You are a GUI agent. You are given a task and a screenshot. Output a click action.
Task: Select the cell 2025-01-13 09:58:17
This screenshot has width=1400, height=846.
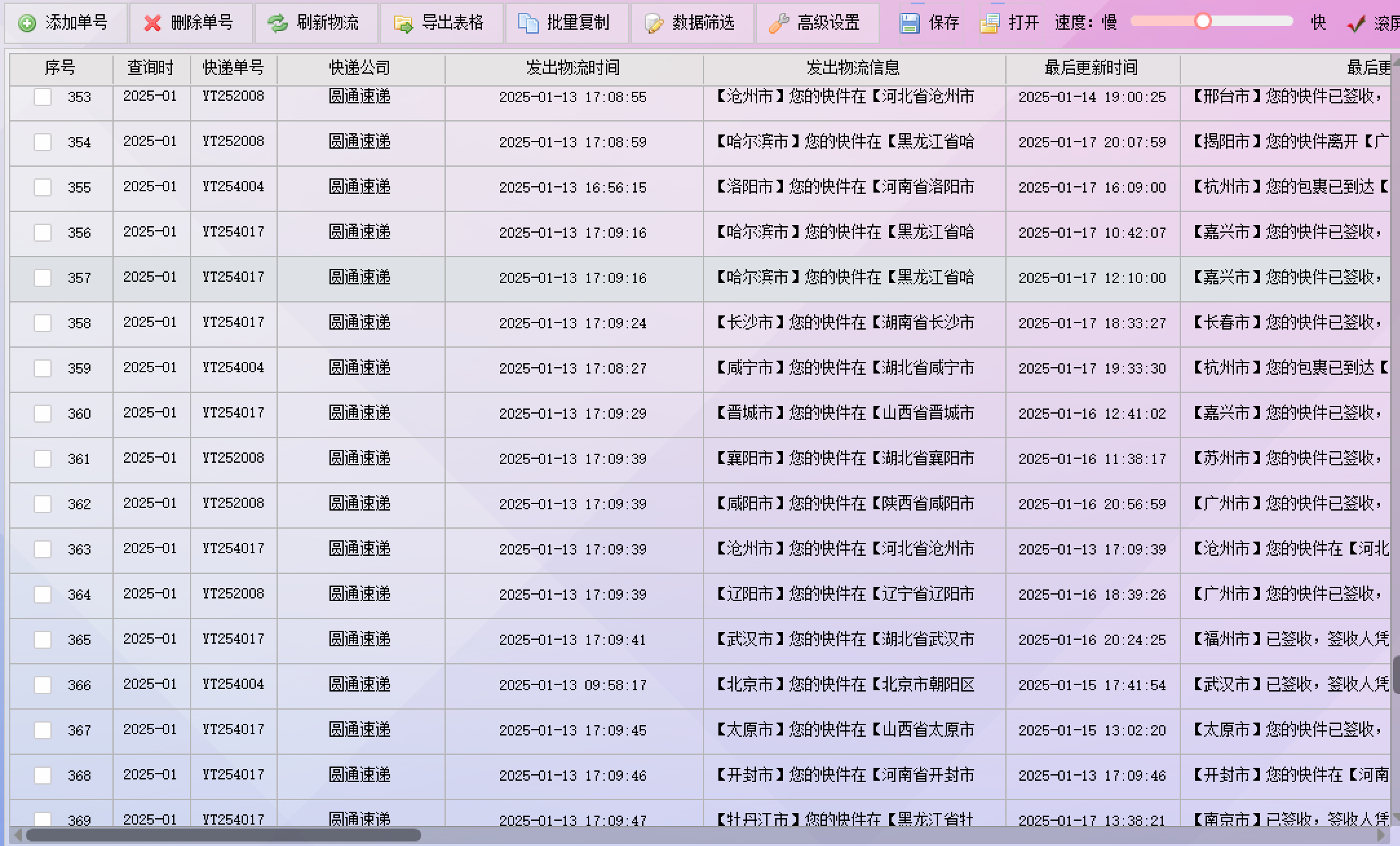click(573, 685)
